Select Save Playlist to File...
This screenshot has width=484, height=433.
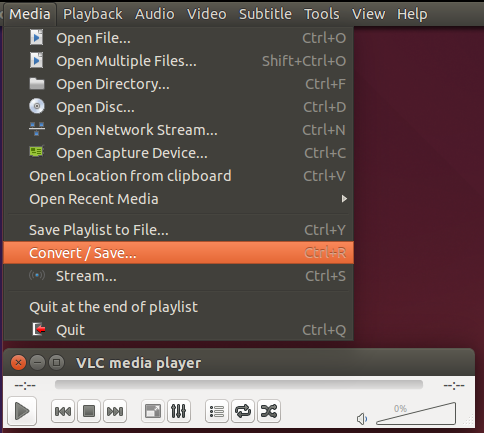click(x=178, y=230)
